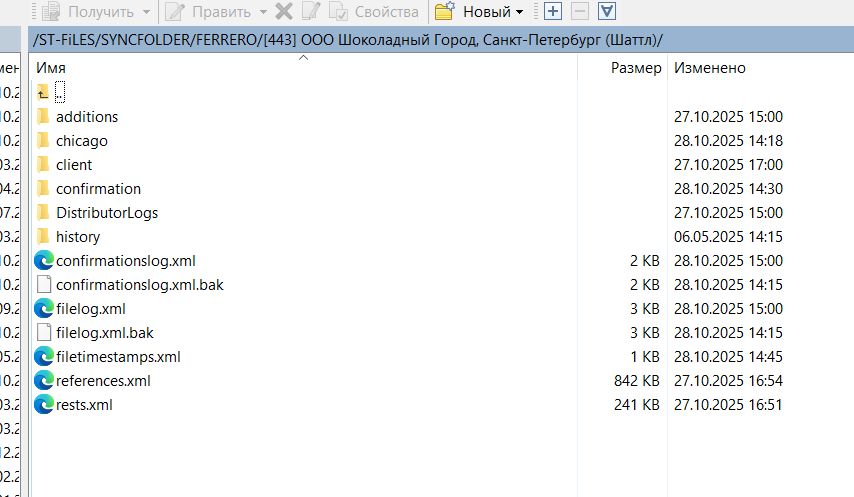
Task: Select the chicago folder icon
Action: [x=43, y=140]
